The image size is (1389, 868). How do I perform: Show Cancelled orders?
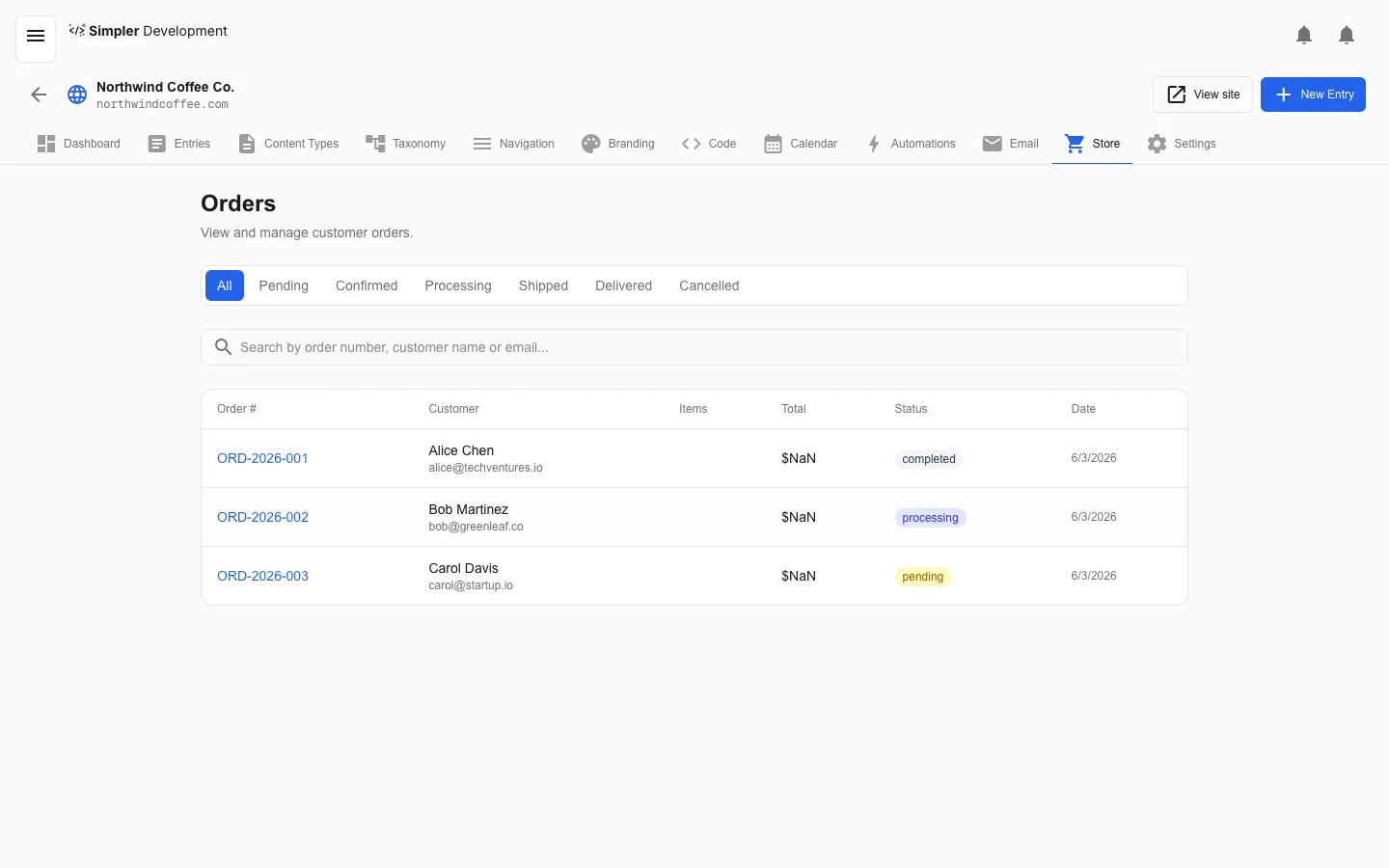(x=709, y=285)
